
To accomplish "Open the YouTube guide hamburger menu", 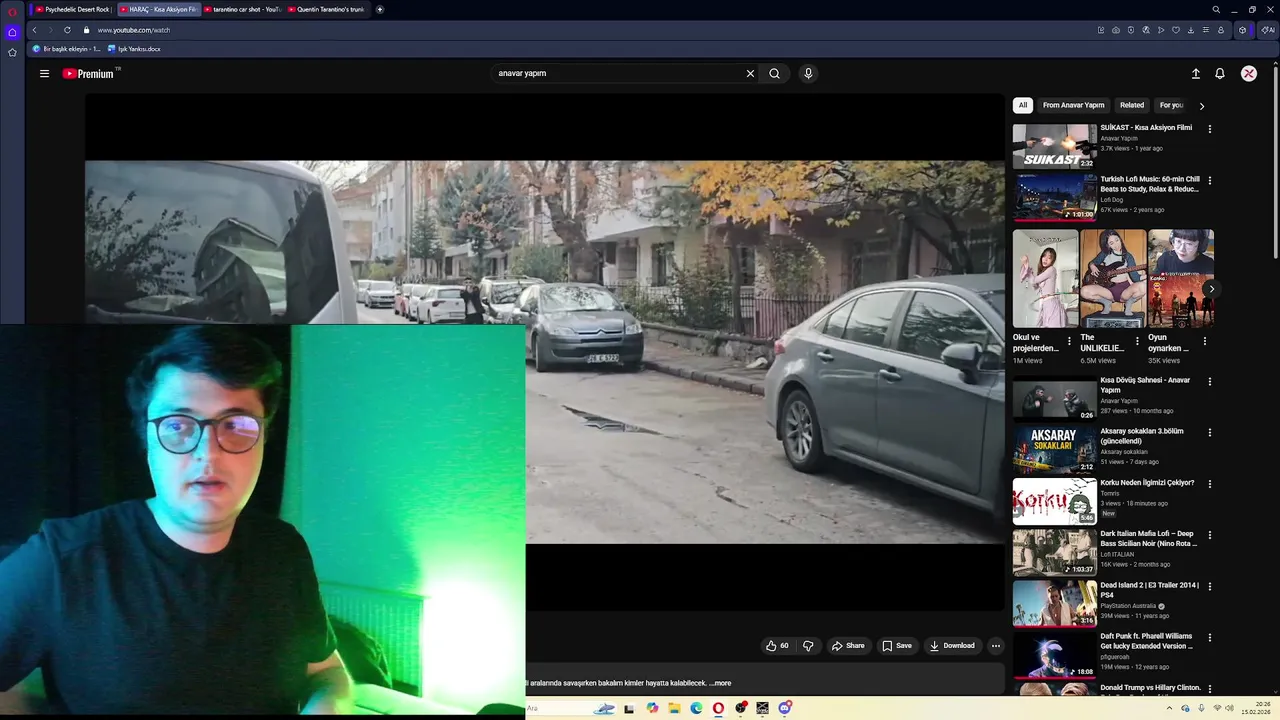I will (x=44, y=73).
